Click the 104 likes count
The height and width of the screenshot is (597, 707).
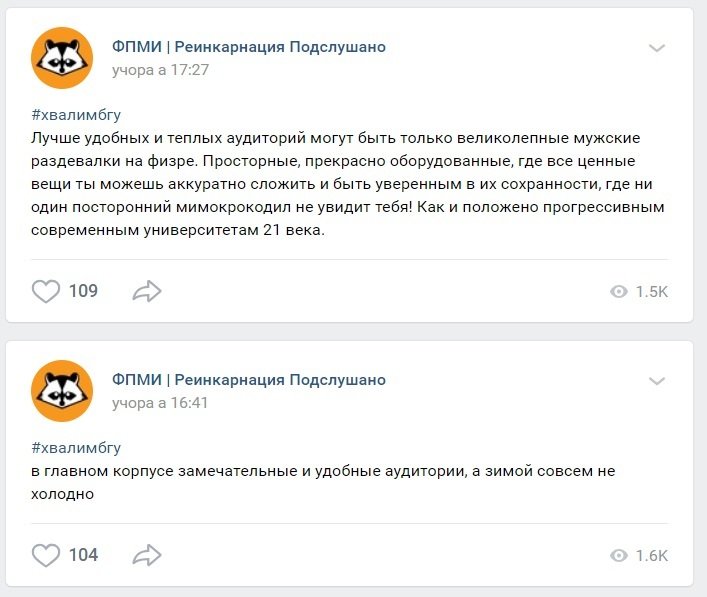(83, 554)
